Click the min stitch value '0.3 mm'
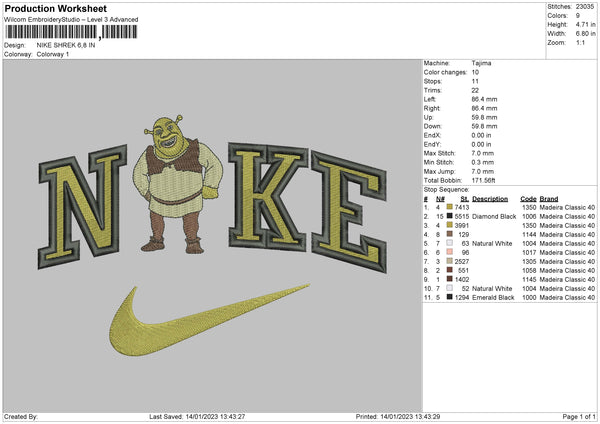The image size is (600, 424). (x=483, y=162)
